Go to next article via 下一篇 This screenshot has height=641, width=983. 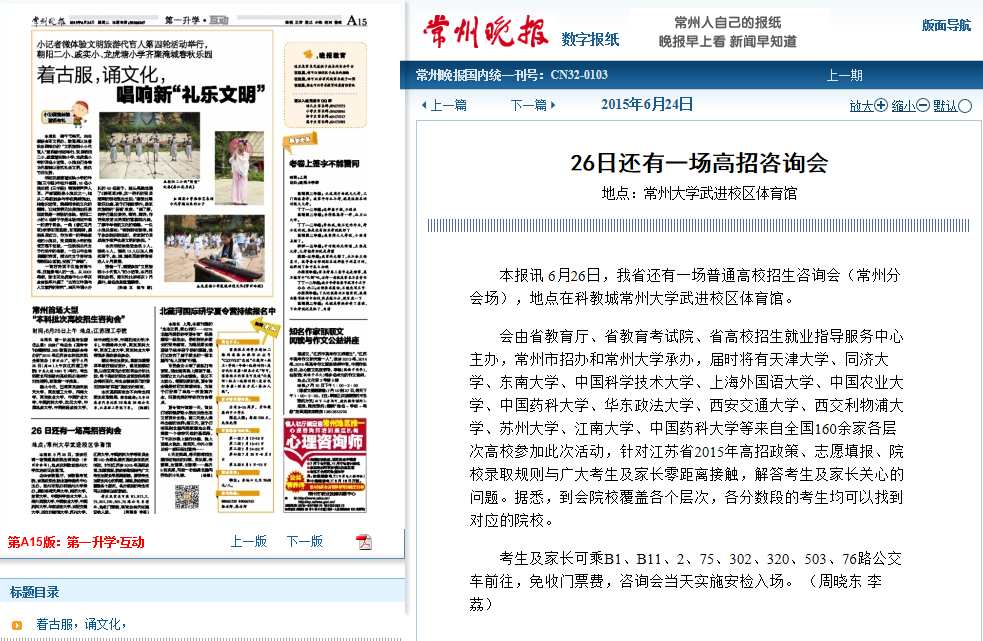point(528,105)
